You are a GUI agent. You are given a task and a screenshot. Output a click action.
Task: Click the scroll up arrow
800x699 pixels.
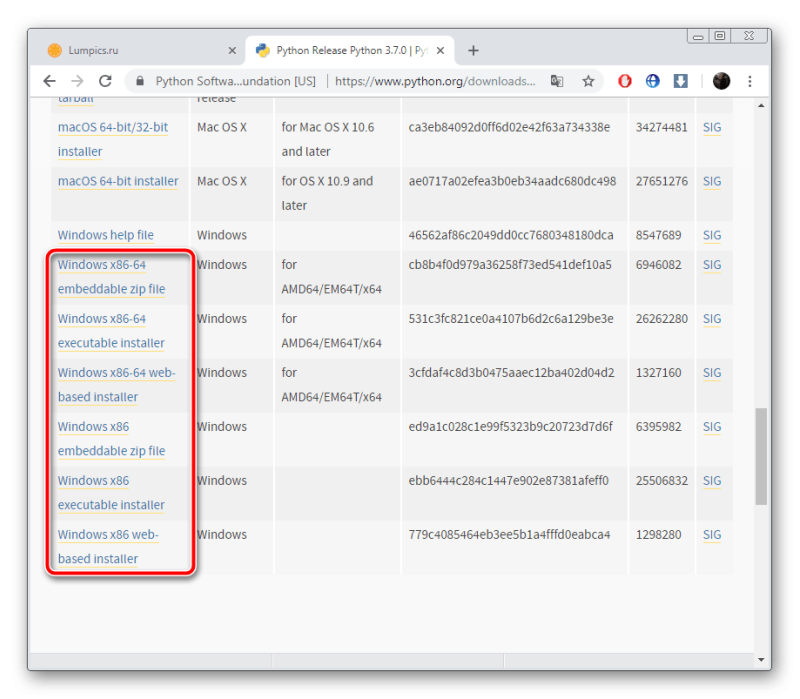[761, 106]
